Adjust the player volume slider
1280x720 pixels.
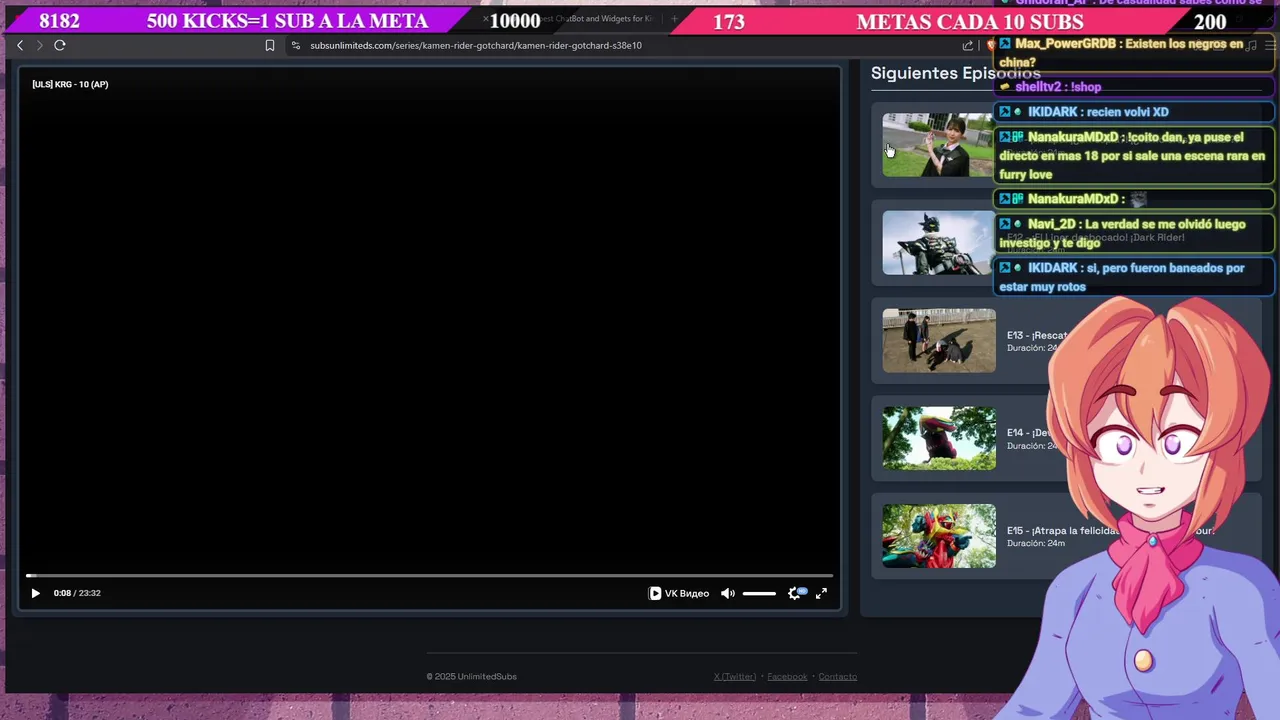759,593
